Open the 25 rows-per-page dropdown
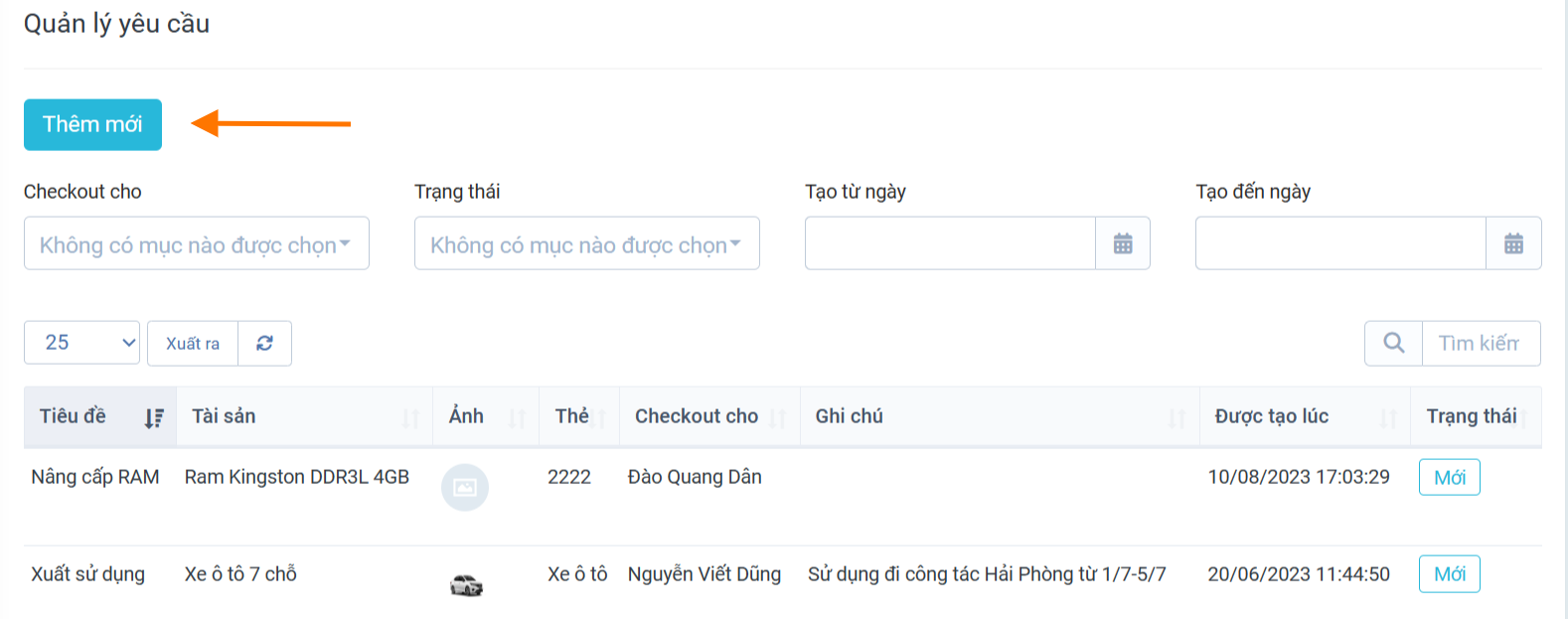Viewport: 1568px width, 619px height. 81,343
